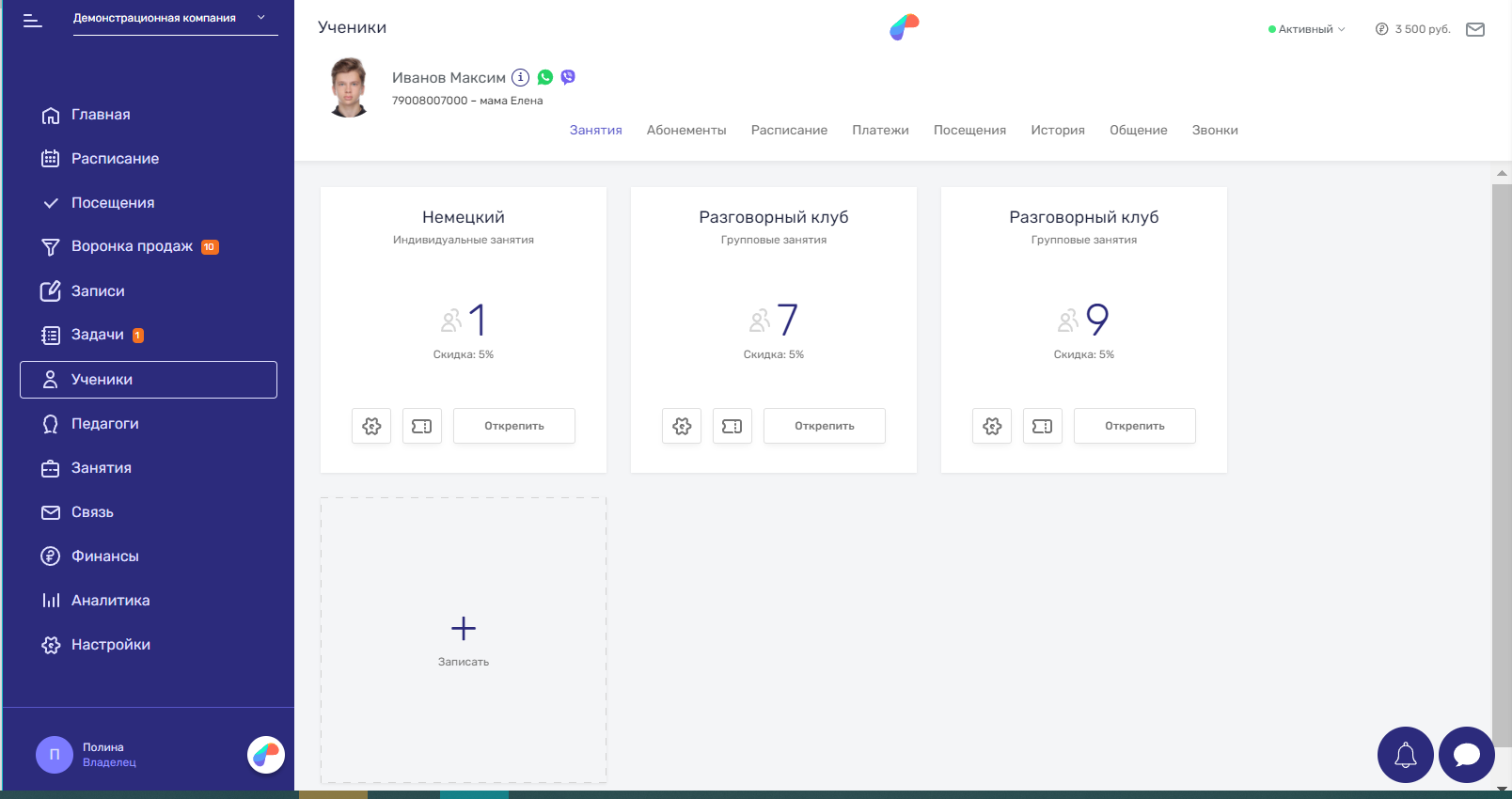Viewport: 1512px width, 799px height.
Task: Open the student info icon
Action: tap(520, 77)
